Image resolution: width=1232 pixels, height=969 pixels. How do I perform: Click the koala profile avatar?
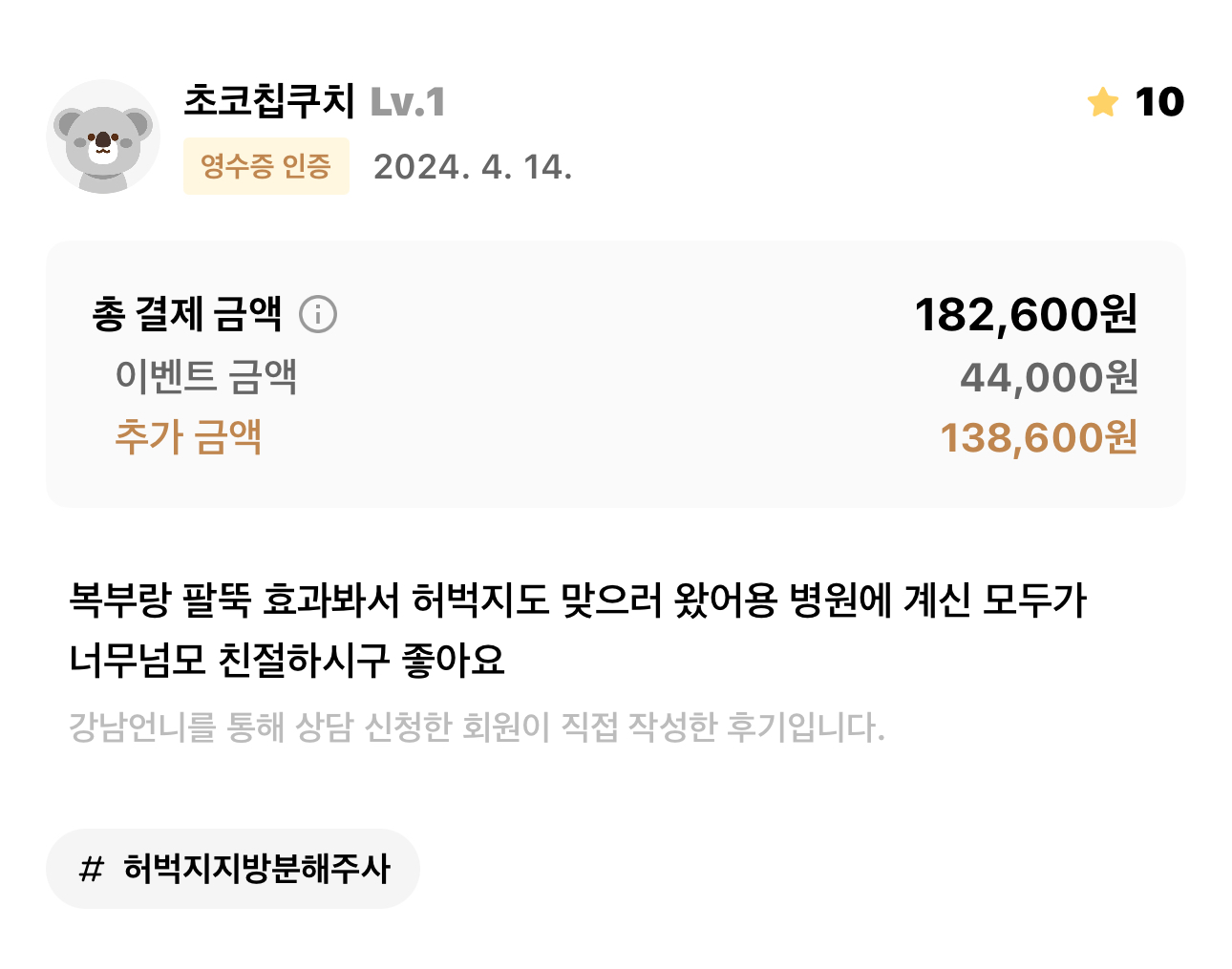click(103, 137)
